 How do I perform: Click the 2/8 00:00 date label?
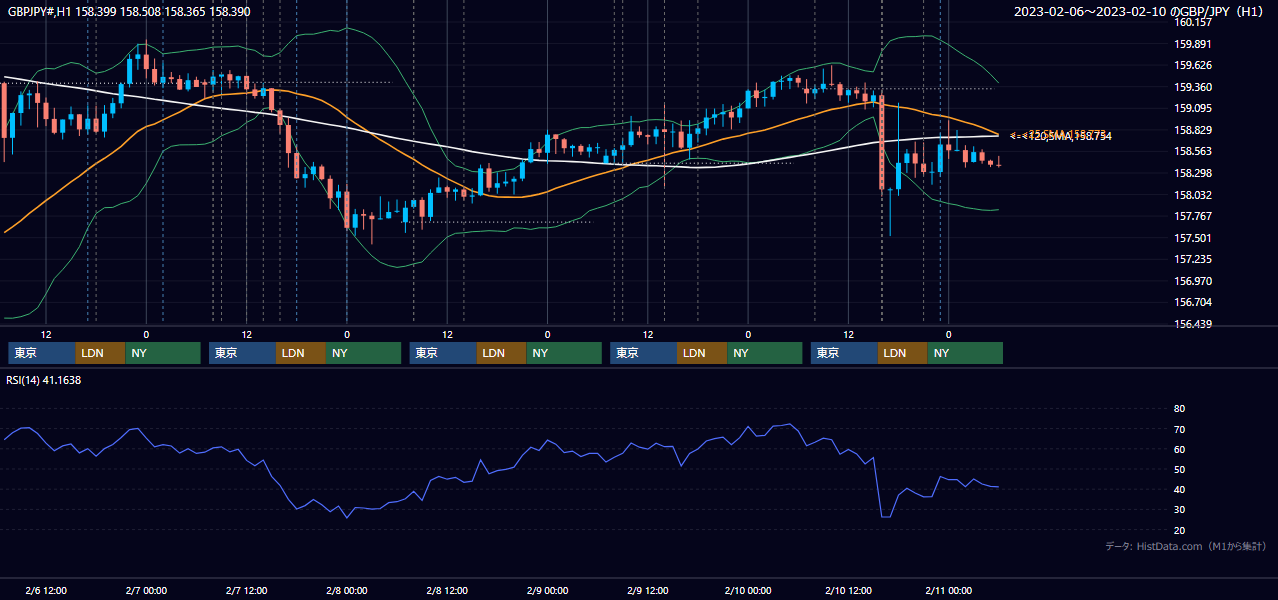(x=347, y=590)
